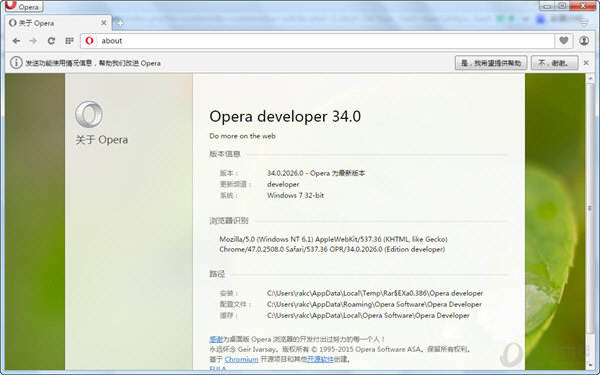Click the Local cache path text
Viewport: 600px width, 375px height.
point(368,315)
